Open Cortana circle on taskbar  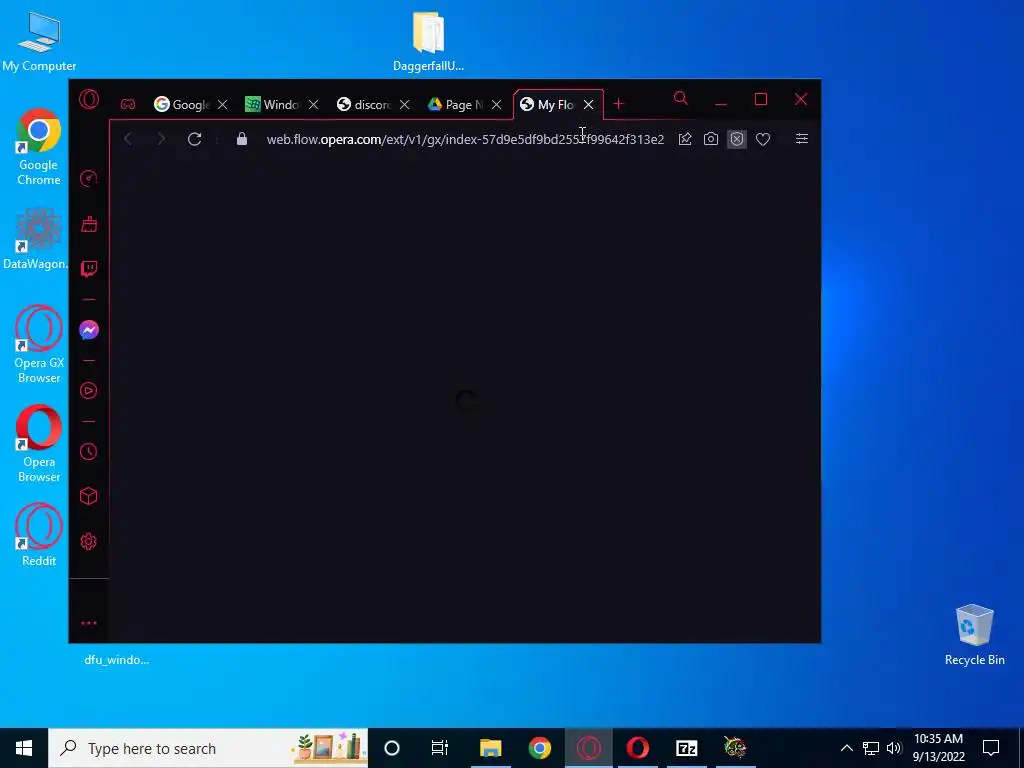click(x=392, y=748)
